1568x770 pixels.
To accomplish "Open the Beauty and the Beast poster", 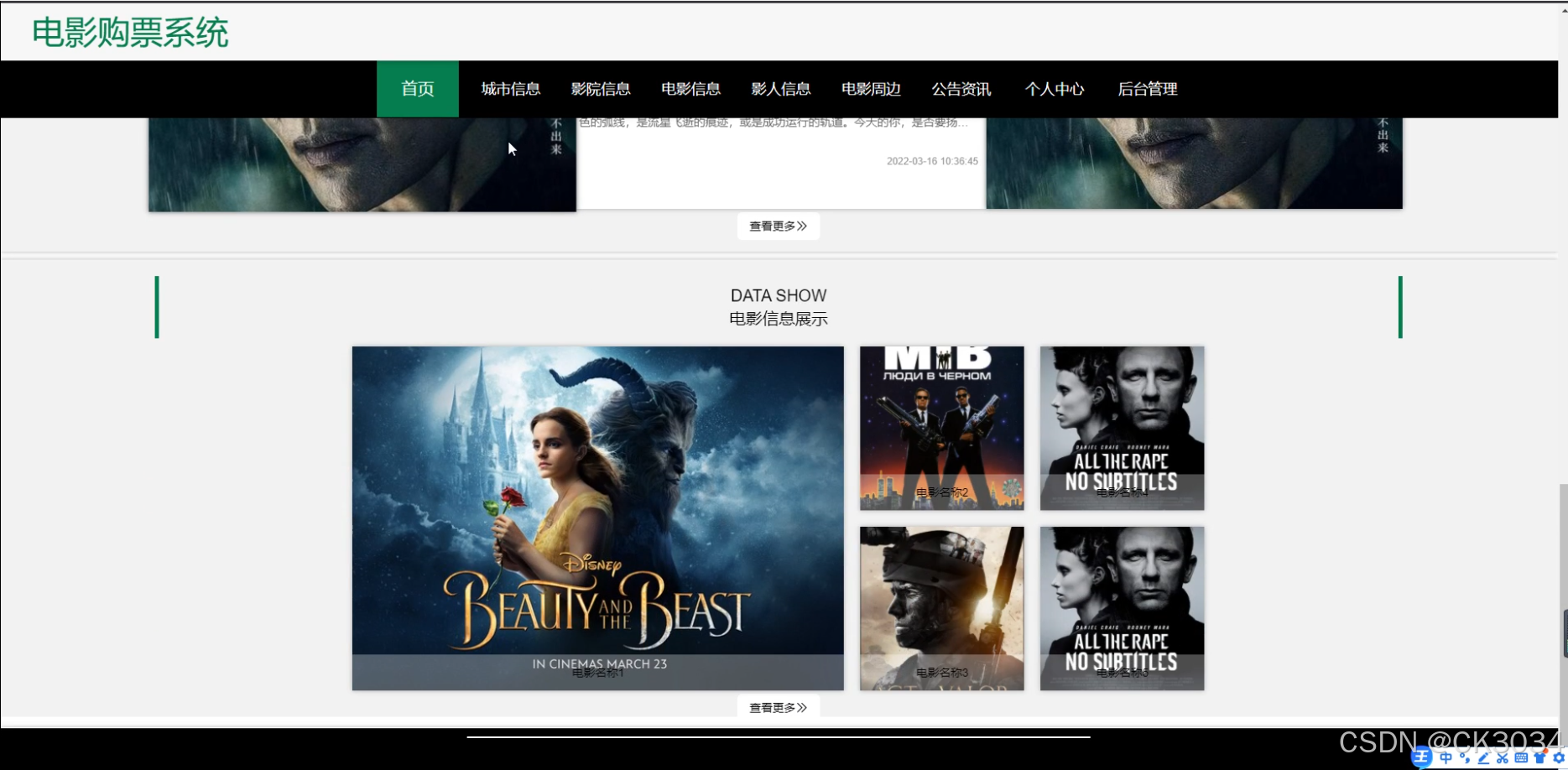I will [x=597, y=518].
